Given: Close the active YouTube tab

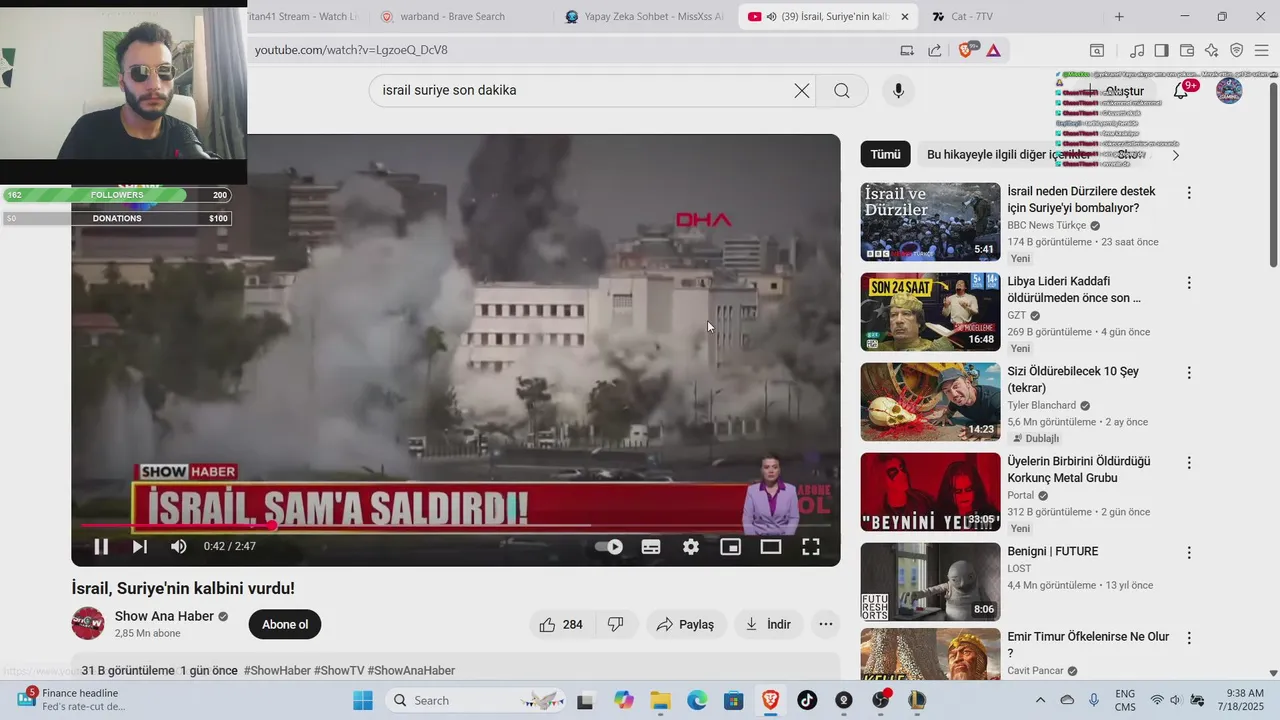Looking at the screenshot, I should pyautogui.click(x=904, y=17).
